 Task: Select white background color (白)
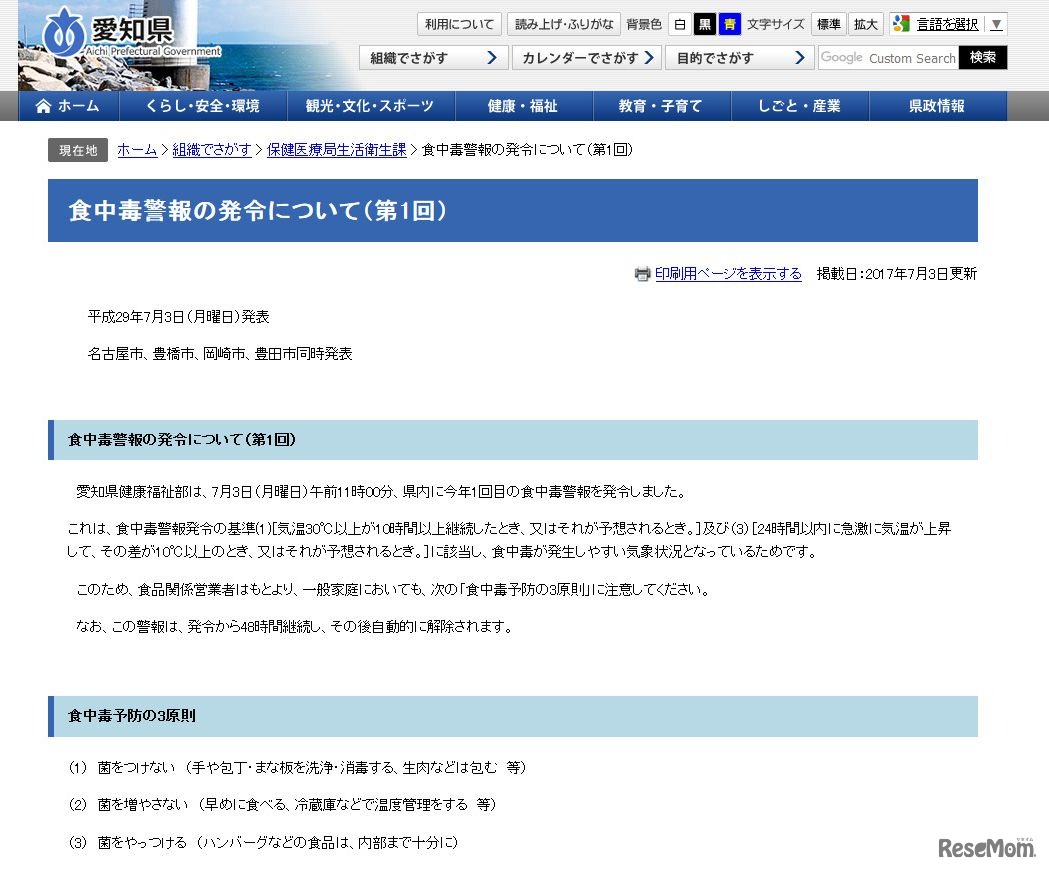click(x=679, y=25)
